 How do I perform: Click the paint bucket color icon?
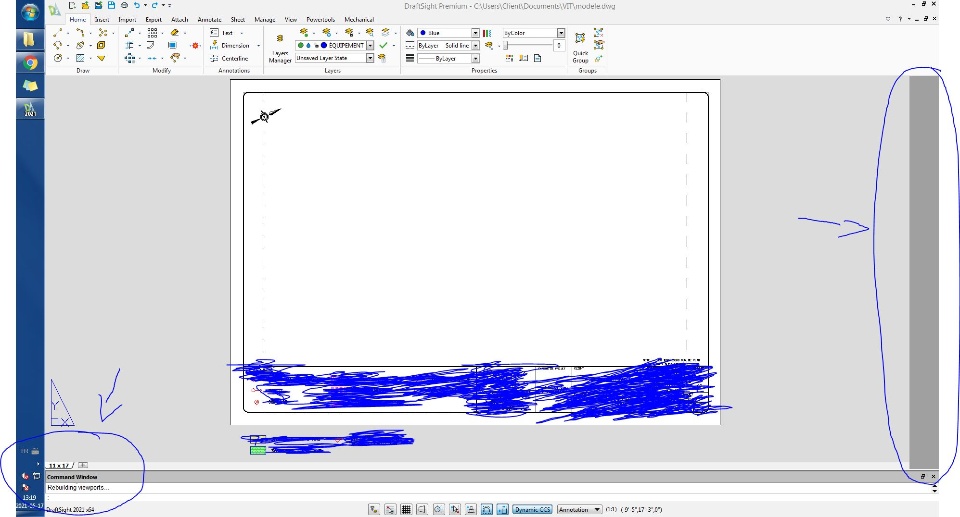click(x=410, y=32)
